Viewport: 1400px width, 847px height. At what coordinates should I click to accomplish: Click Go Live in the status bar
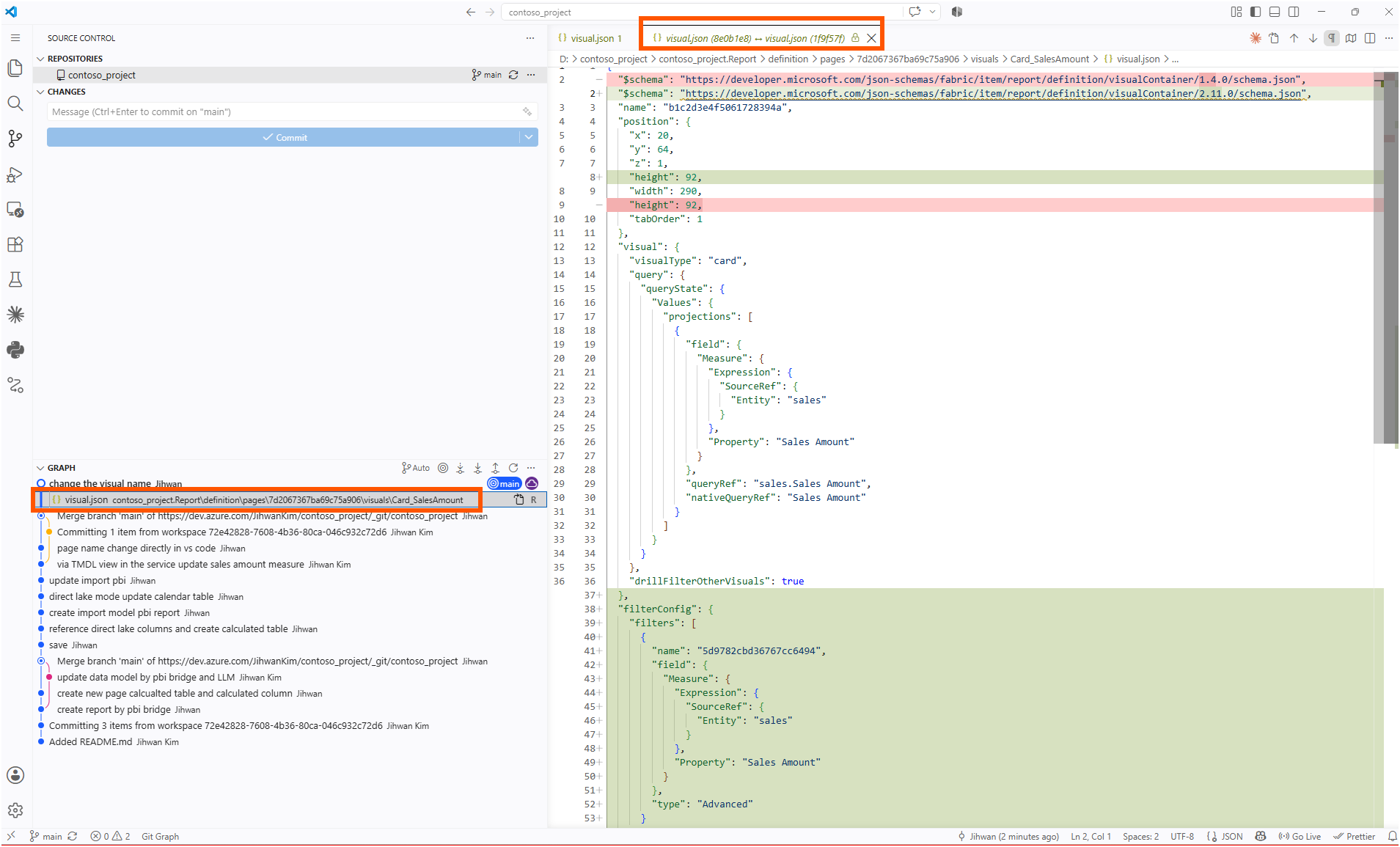tap(1300, 837)
